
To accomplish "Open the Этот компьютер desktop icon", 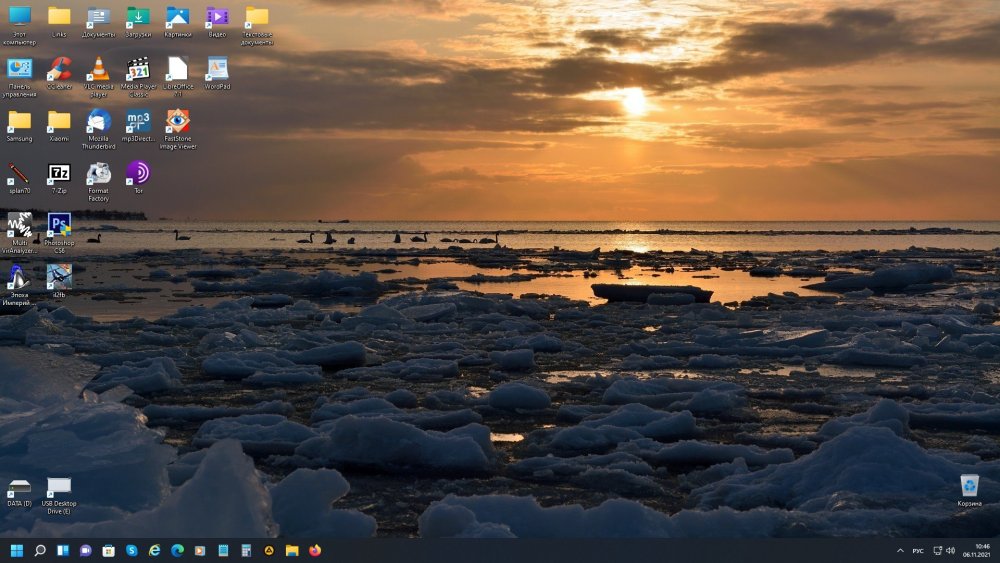I will coord(20,26).
